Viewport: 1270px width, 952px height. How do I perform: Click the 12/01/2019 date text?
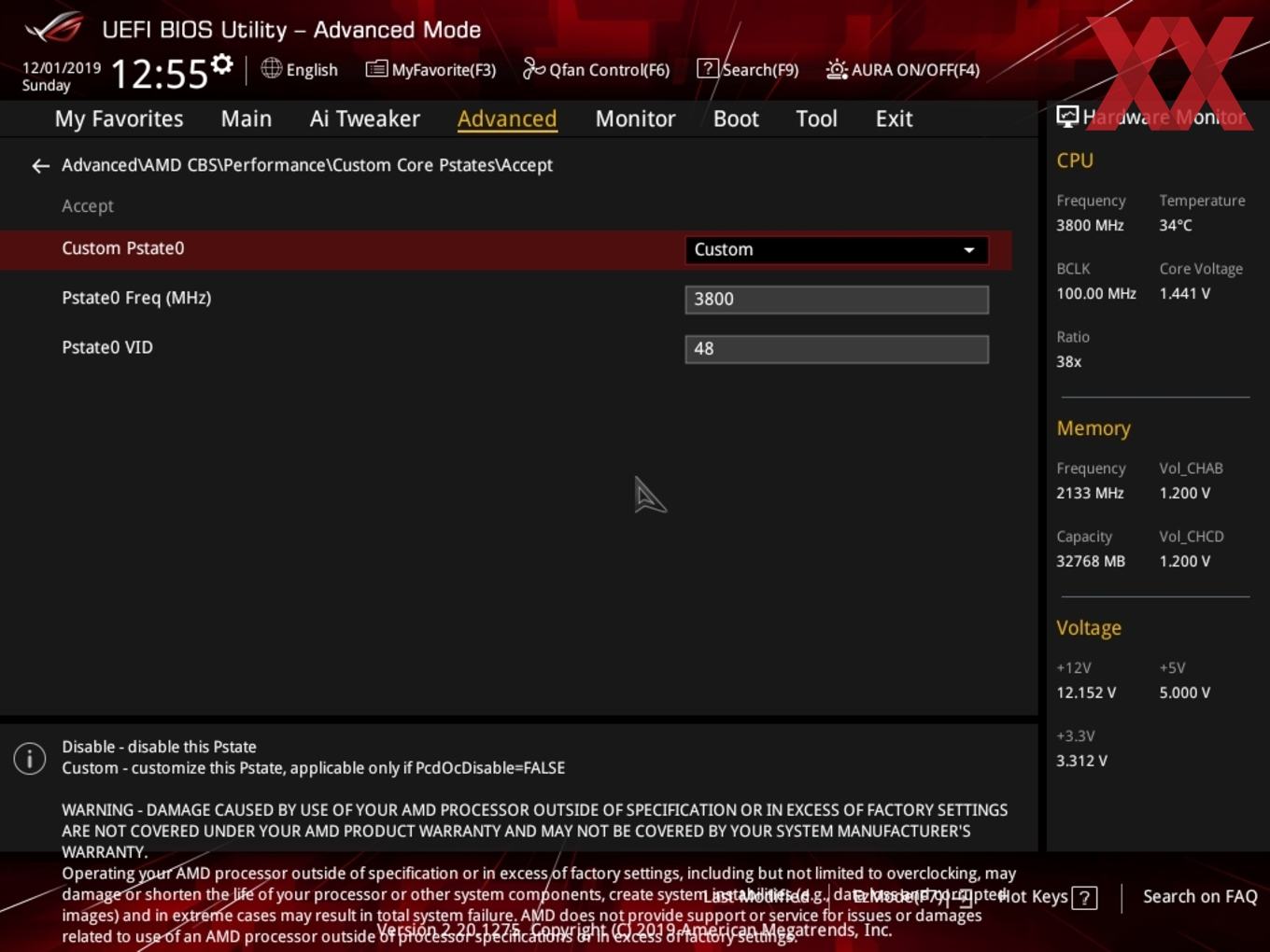coord(62,68)
